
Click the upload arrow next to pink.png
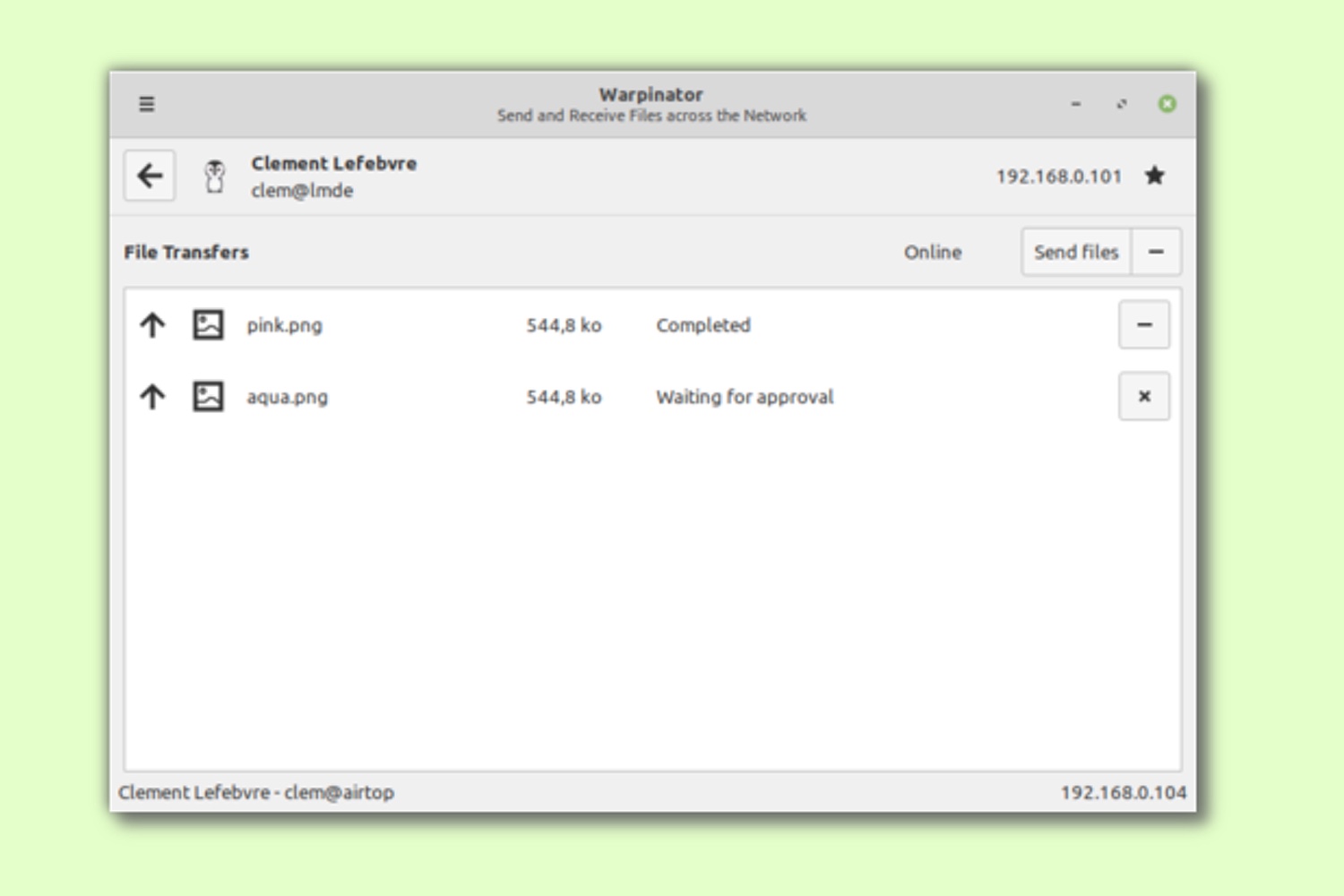[151, 325]
